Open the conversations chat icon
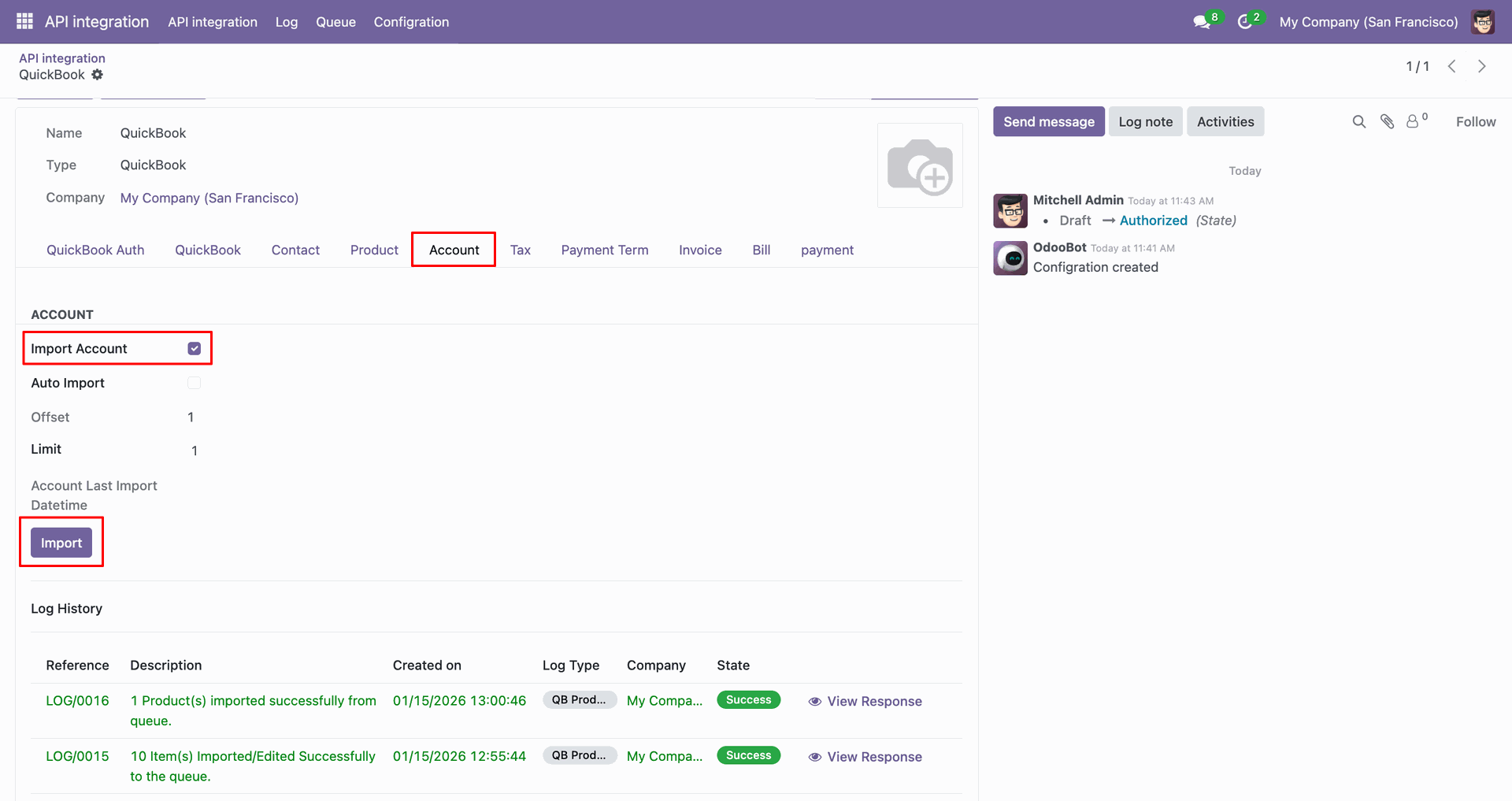1512x801 pixels. tap(1202, 22)
